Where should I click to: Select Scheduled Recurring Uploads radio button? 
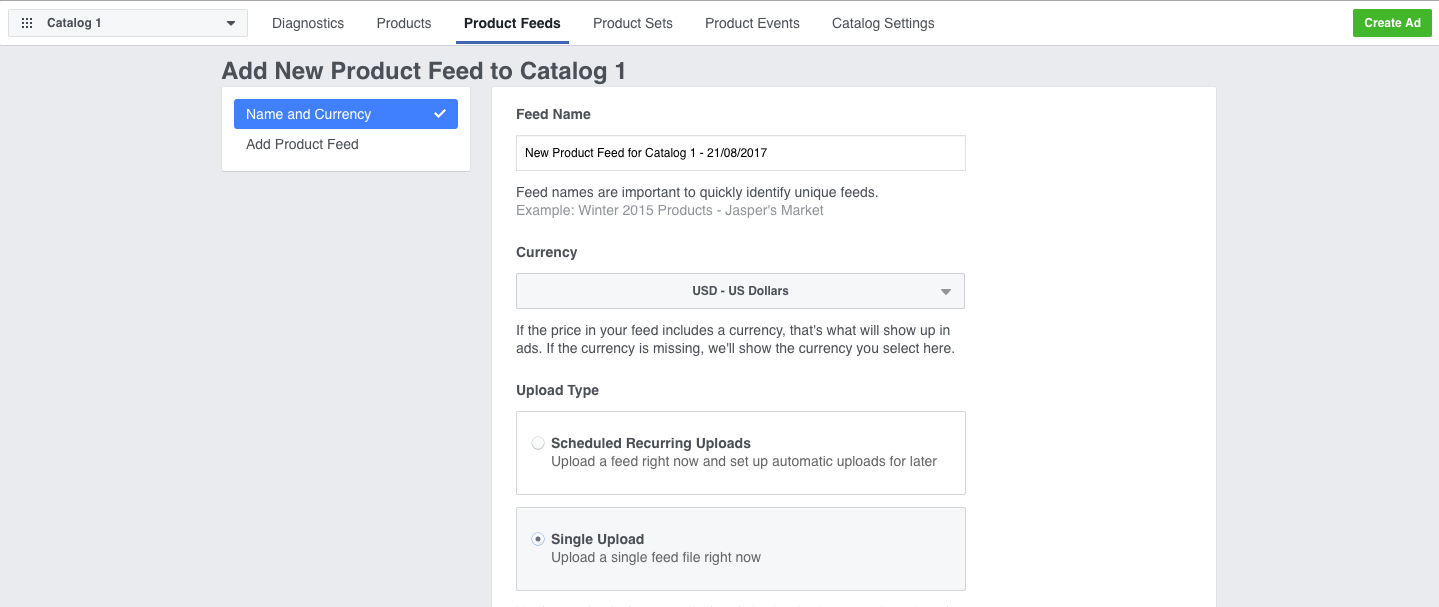[x=538, y=443]
